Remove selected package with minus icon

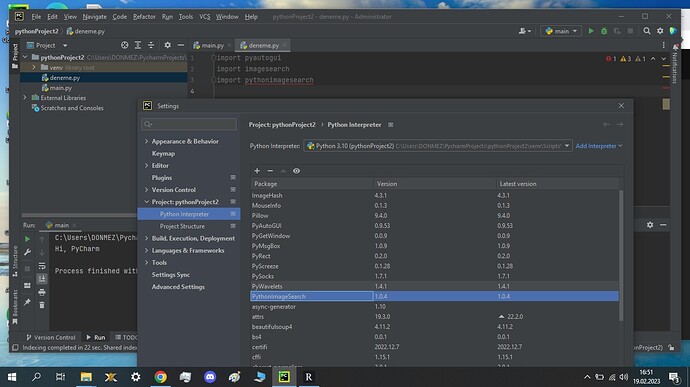click(x=270, y=171)
